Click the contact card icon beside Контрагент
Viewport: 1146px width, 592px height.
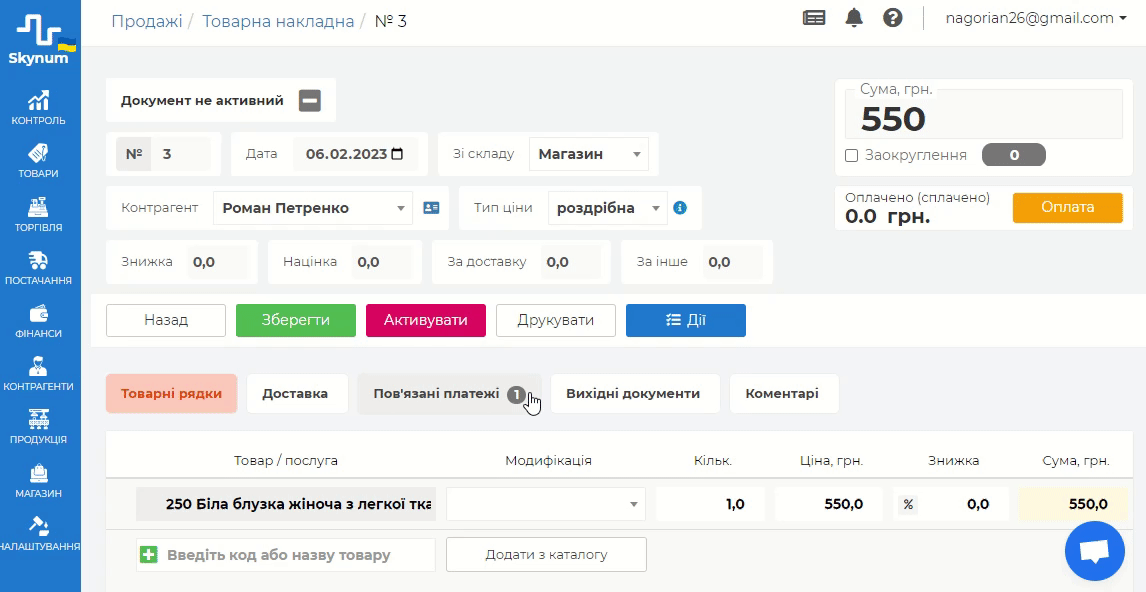(431, 208)
